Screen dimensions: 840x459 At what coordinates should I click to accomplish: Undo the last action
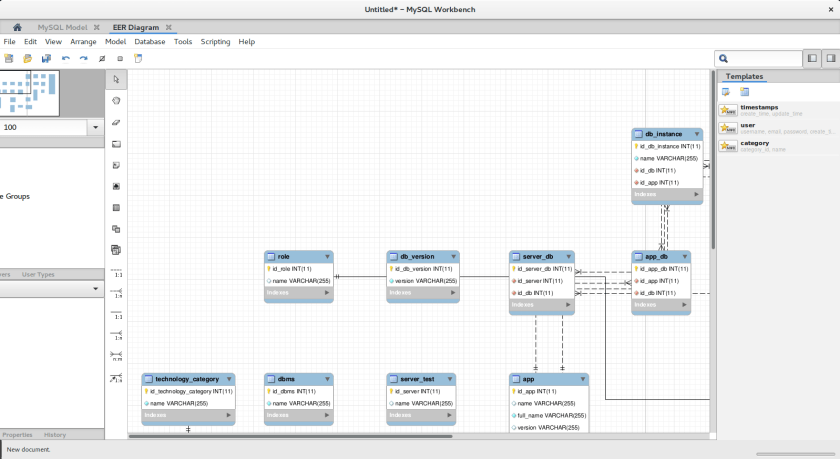click(65, 58)
